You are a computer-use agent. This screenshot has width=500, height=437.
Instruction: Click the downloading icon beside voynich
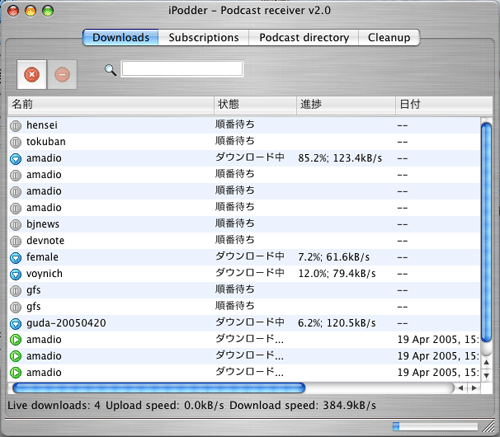pos(15,274)
